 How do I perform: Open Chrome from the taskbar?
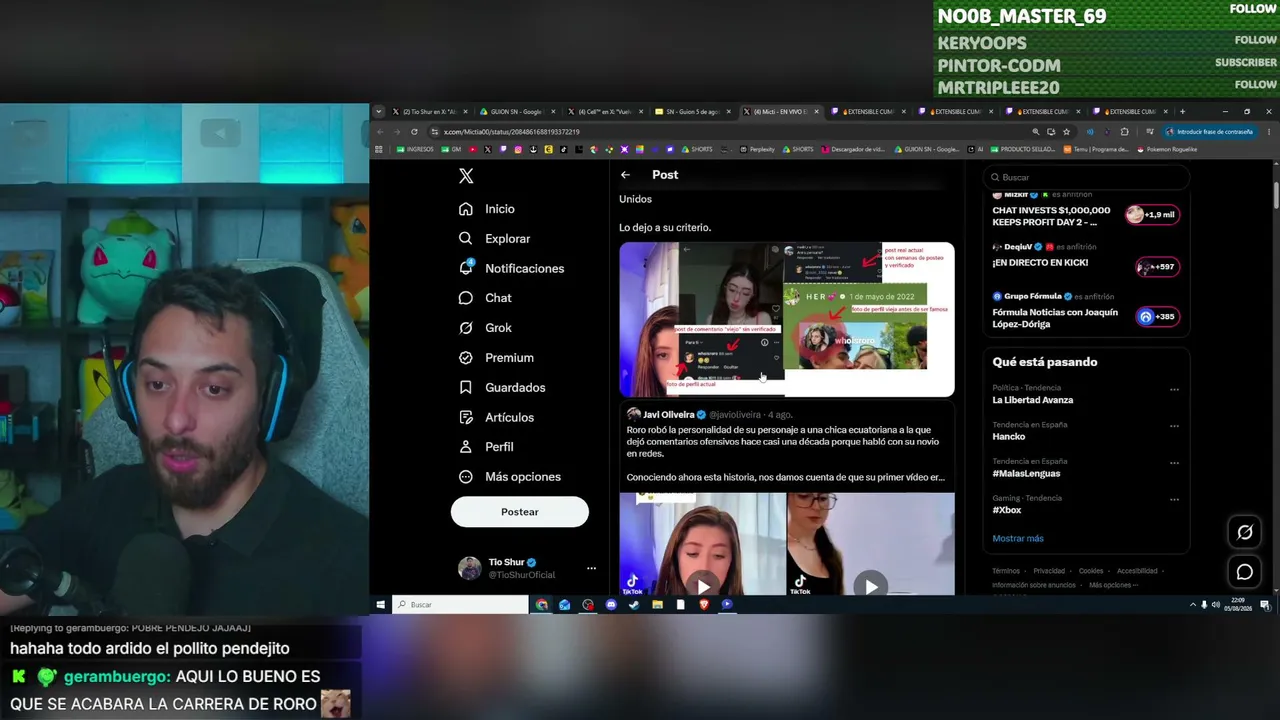541,605
